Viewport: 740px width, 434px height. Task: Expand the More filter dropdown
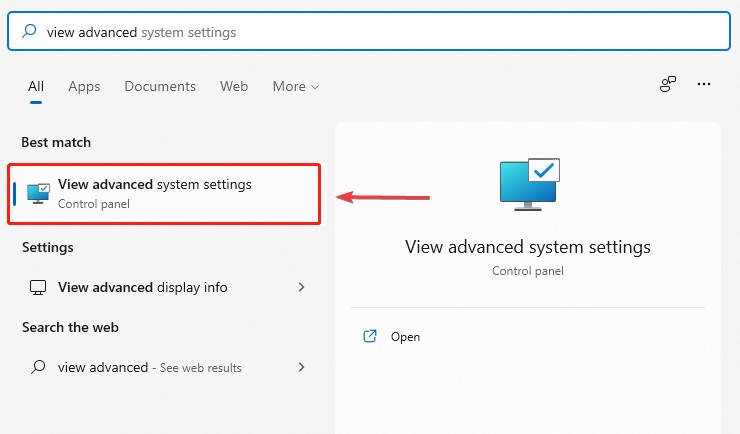(x=296, y=86)
